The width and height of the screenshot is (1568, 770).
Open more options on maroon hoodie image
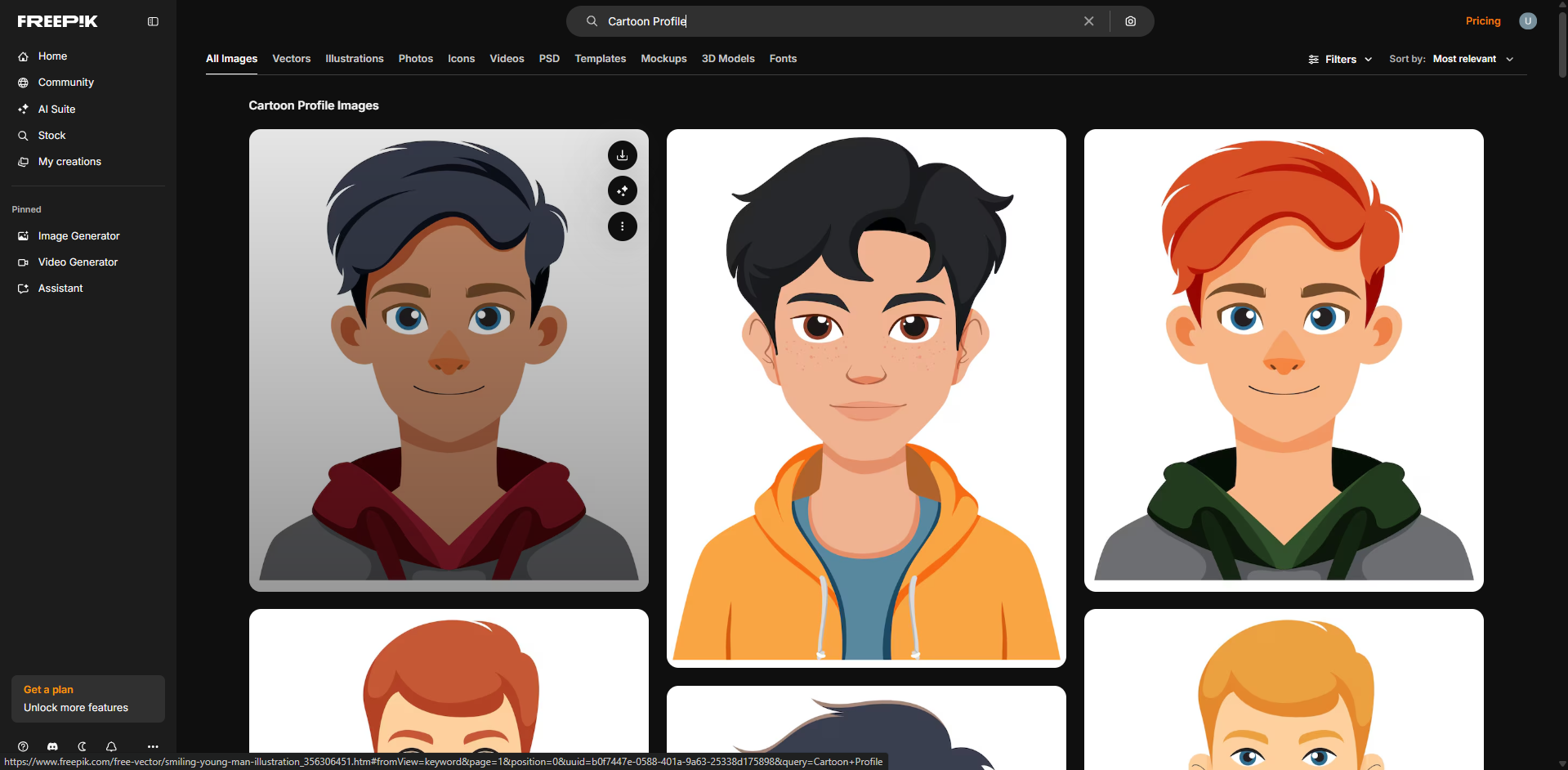tap(623, 226)
